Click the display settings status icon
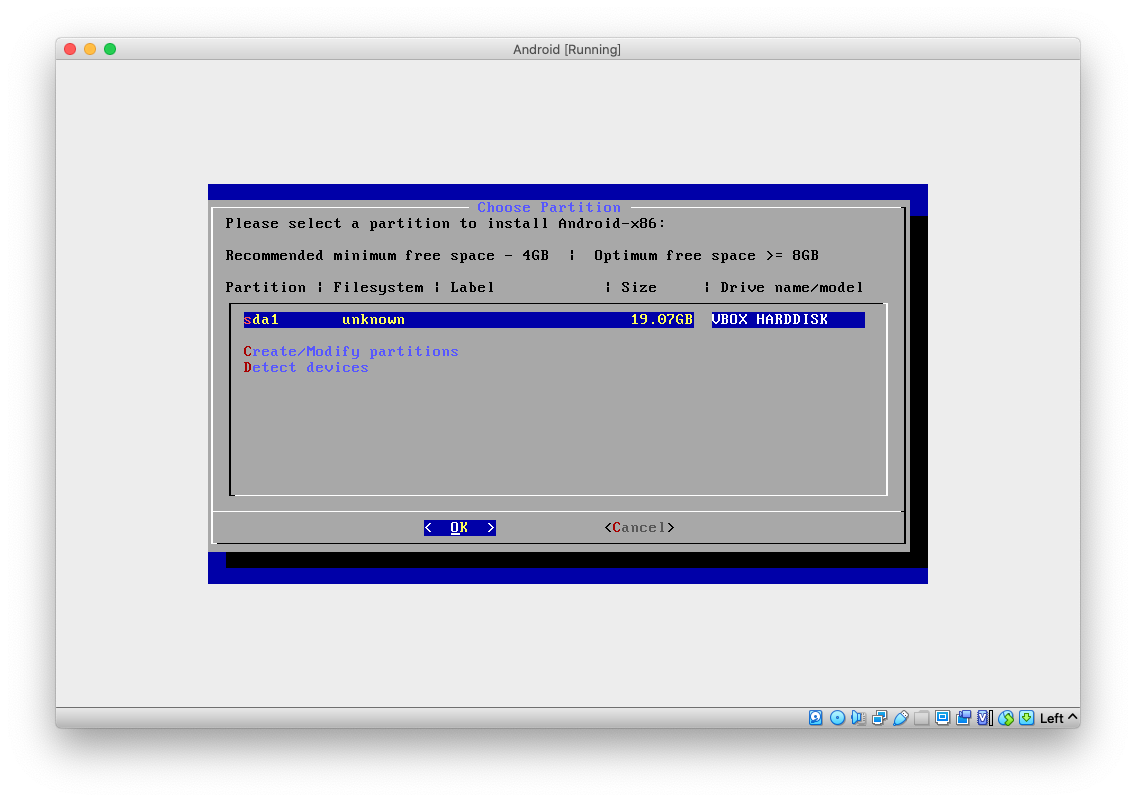The width and height of the screenshot is (1136, 802). pyautogui.click(x=942, y=718)
